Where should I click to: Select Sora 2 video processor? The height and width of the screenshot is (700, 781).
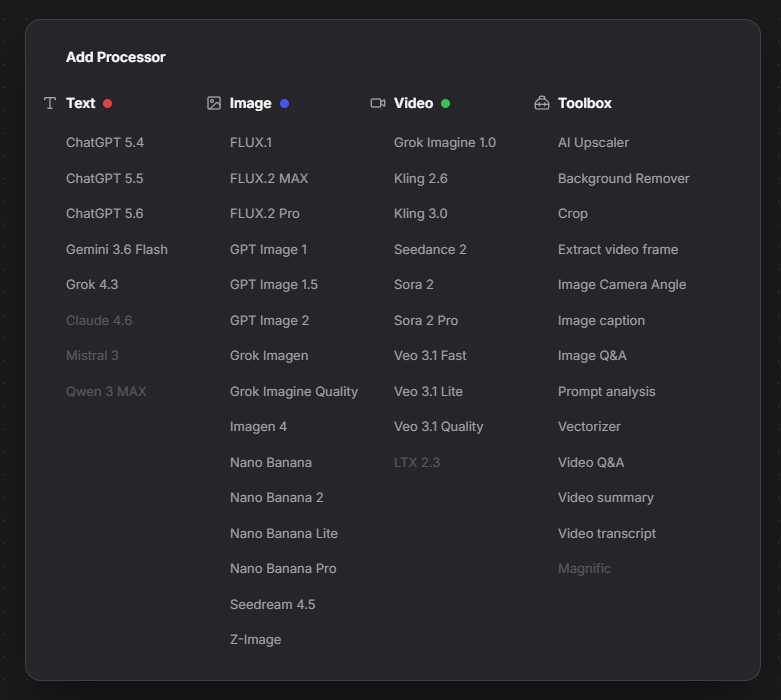pyautogui.click(x=414, y=284)
